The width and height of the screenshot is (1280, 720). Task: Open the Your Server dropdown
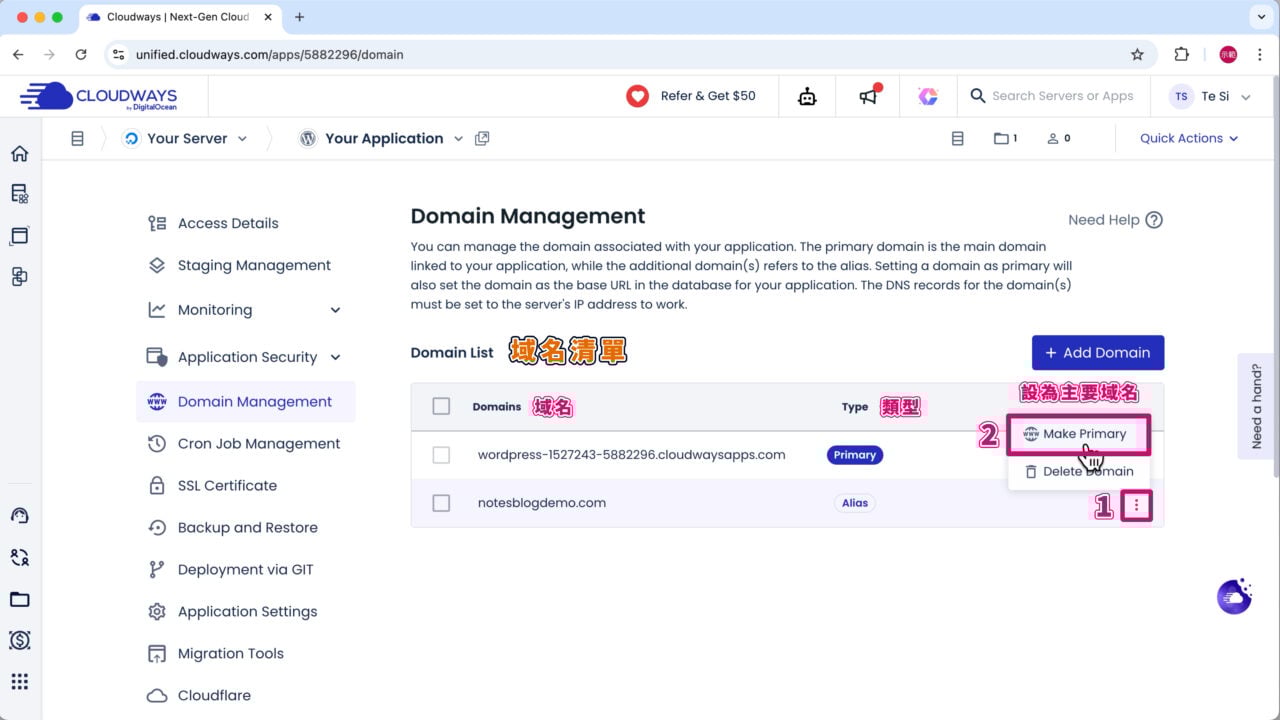pyautogui.click(x=186, y=139)
